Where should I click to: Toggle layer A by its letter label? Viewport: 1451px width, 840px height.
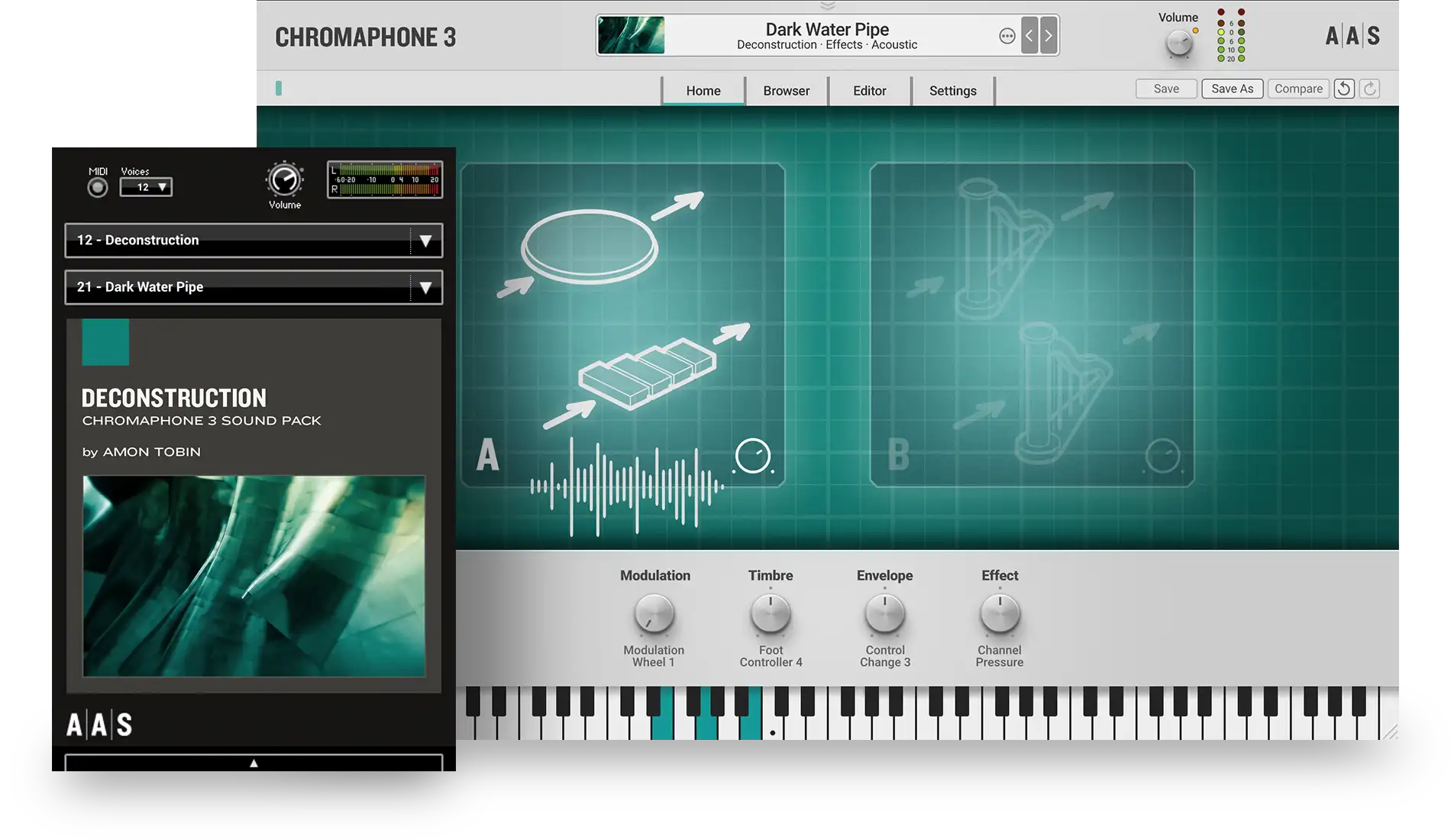[x=488, y=455]
